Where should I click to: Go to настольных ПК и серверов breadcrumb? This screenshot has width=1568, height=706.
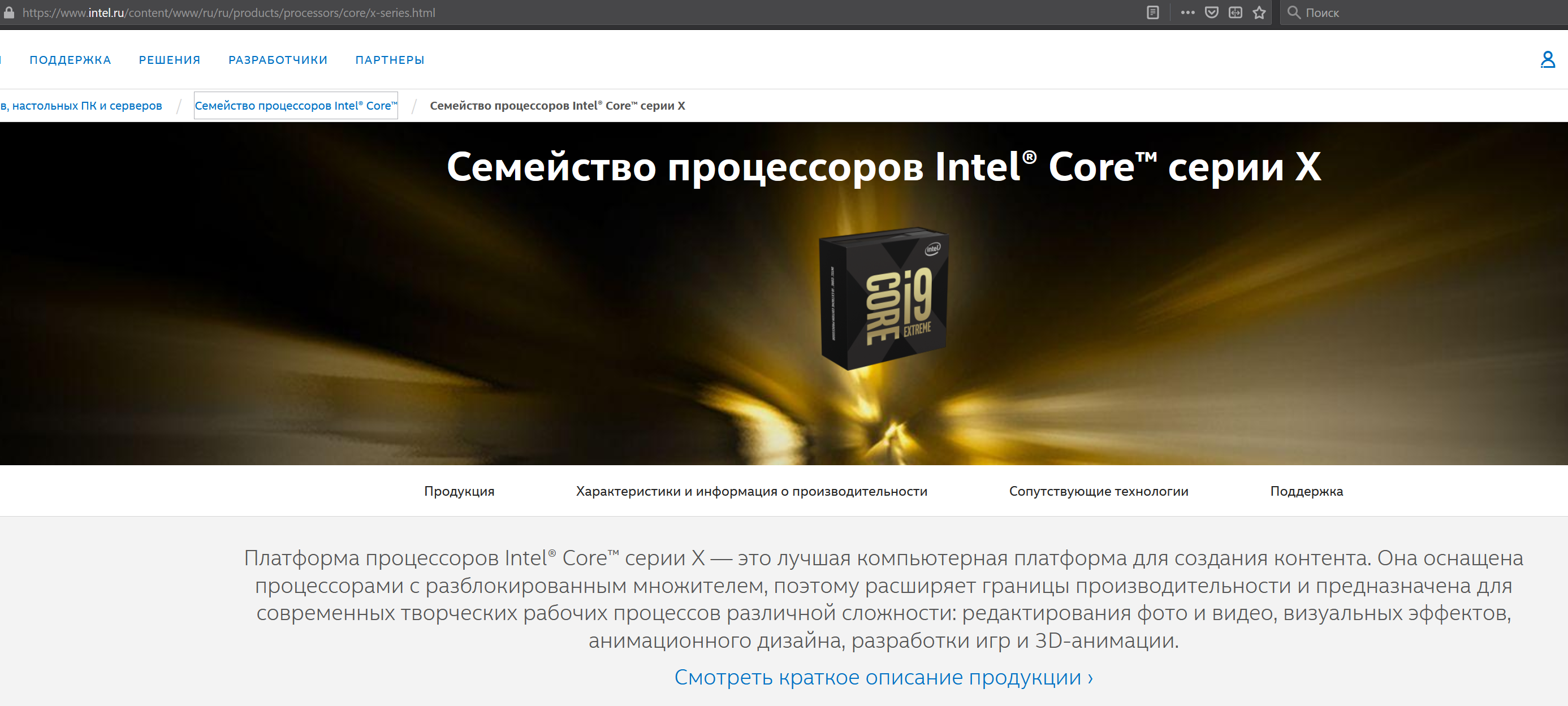pos(81,105)
